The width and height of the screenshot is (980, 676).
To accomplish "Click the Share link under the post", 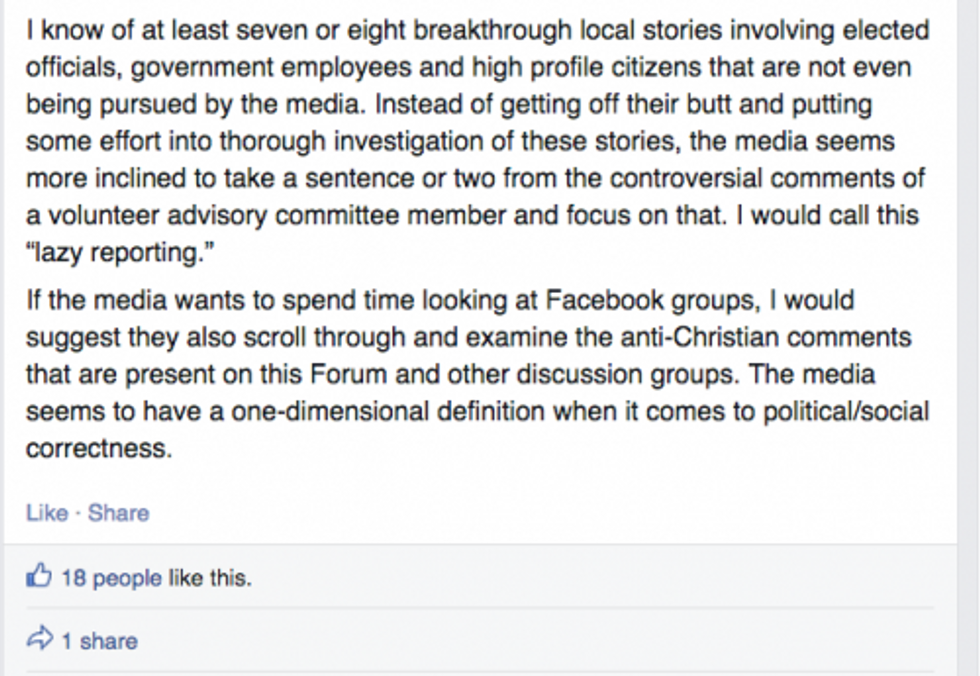I will [x=118, y=513].
